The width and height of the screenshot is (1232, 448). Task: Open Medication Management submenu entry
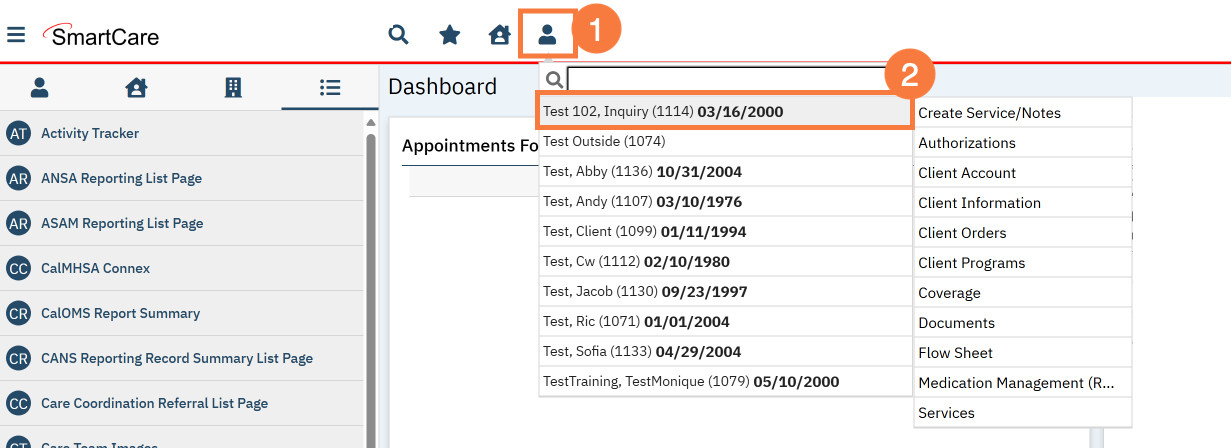point(1015,383)
